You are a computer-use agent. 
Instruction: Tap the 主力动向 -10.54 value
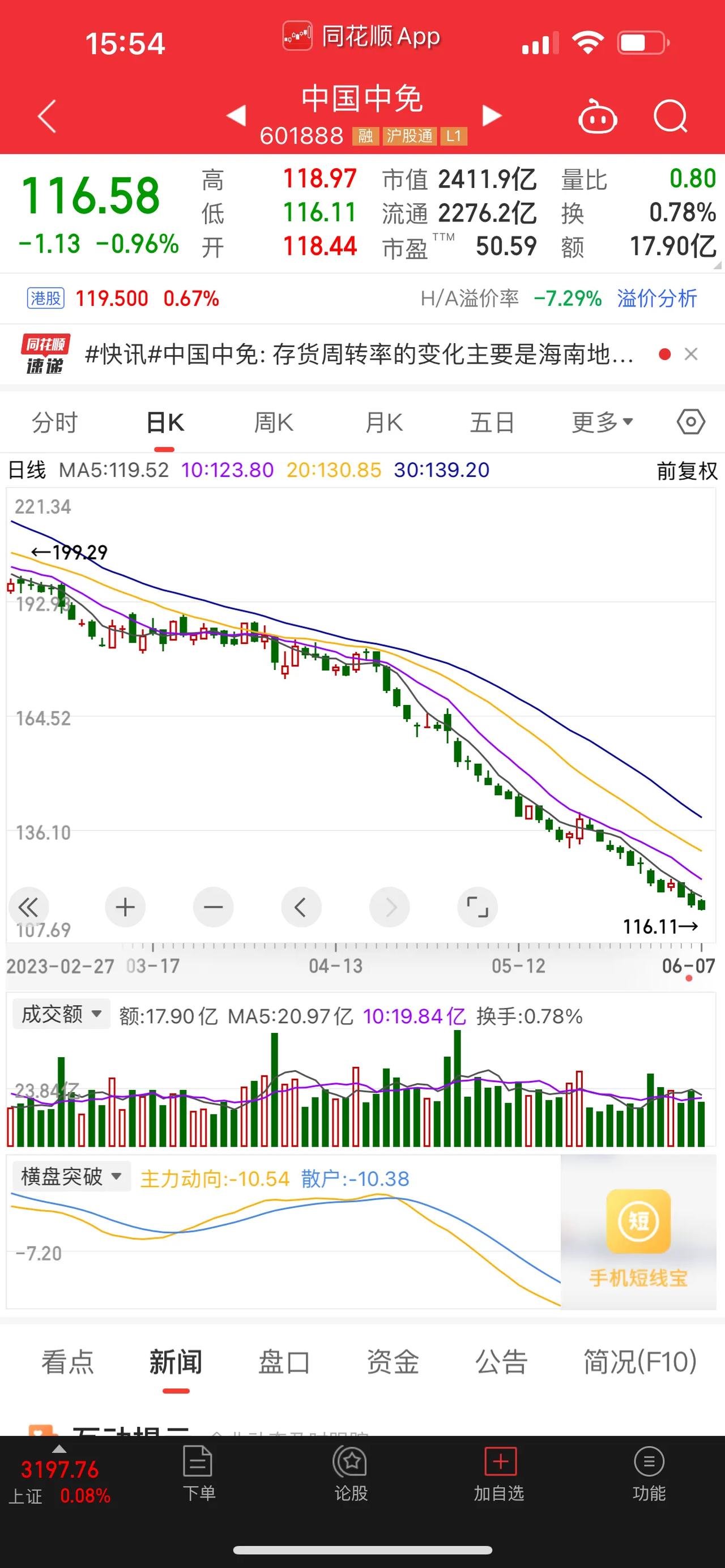215,1178
